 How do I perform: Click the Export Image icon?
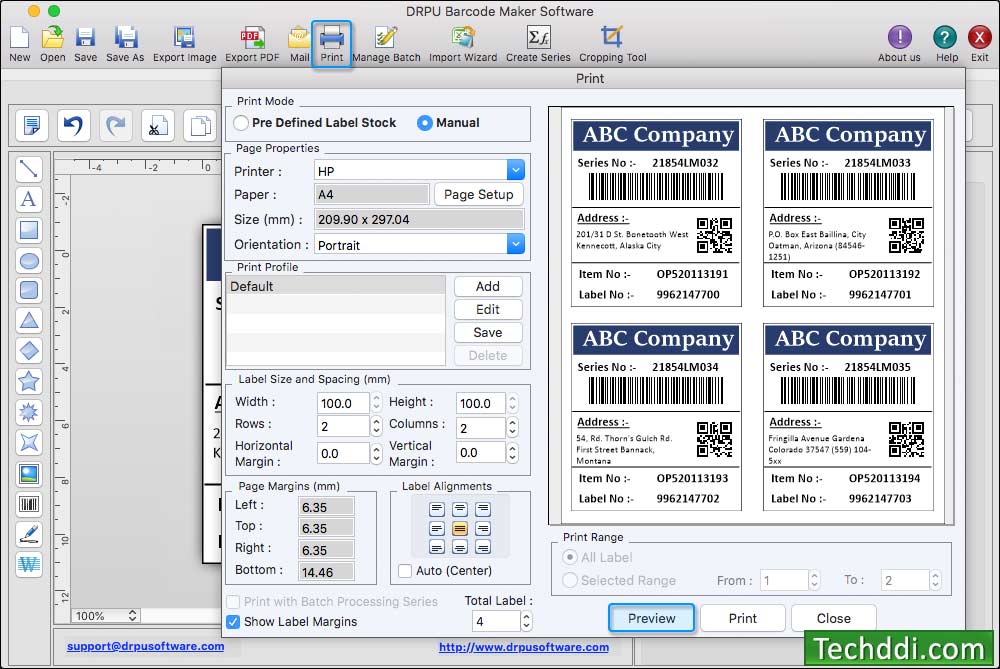pos(184,43)
